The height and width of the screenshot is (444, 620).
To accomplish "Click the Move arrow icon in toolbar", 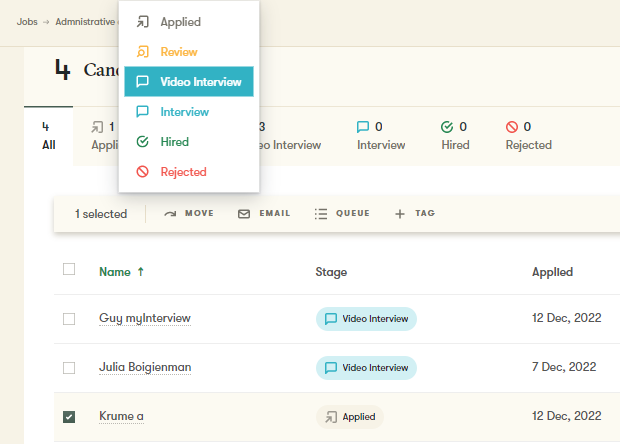I will pyautogui.click(x=170, y=213).
